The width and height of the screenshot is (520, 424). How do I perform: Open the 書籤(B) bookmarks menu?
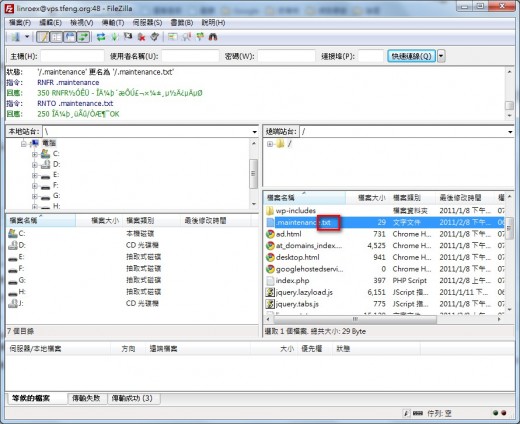182,23
